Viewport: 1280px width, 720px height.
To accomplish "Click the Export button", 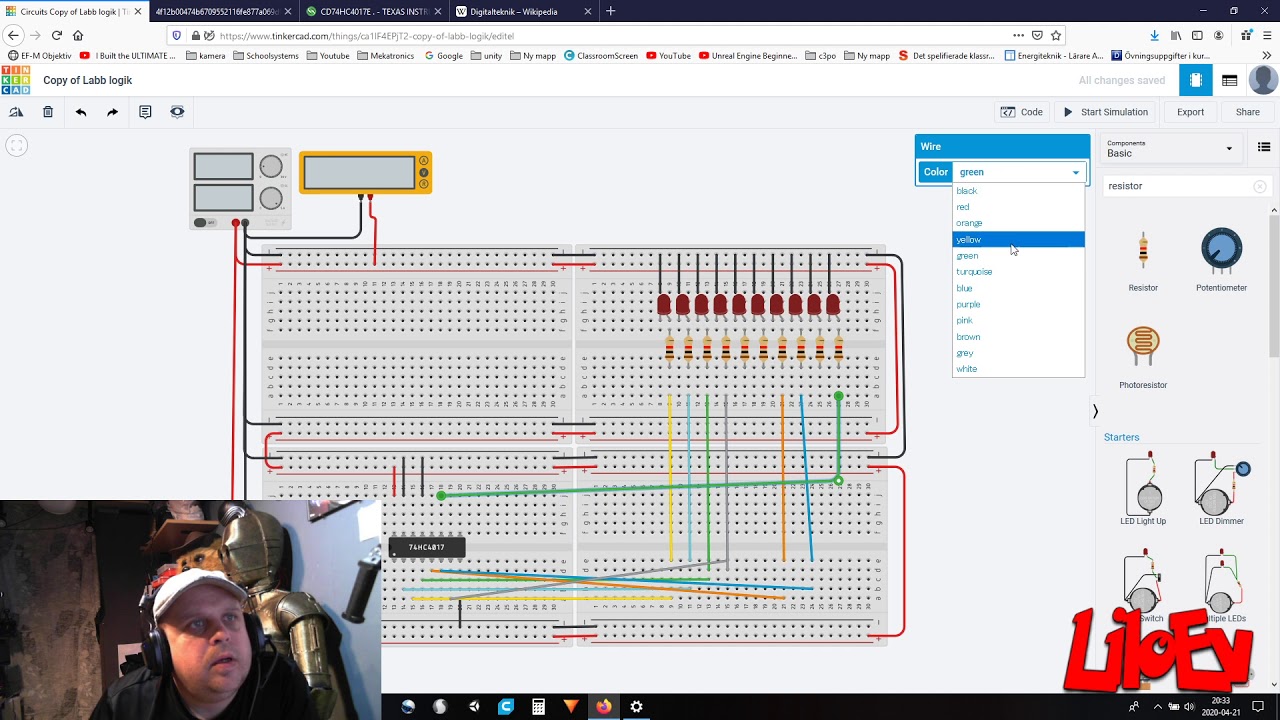I will 1190,112.
